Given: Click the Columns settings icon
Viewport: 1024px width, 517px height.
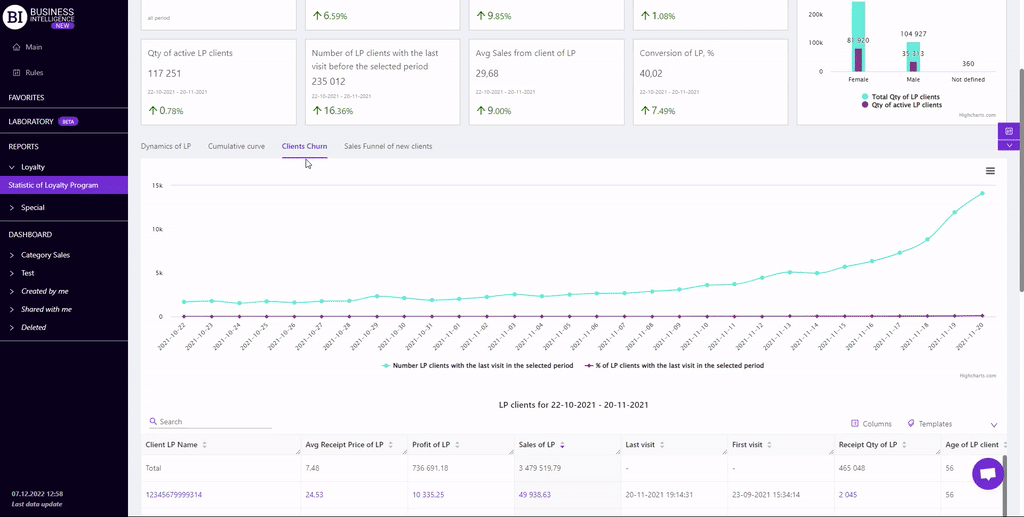Looking at the screenshot, I should click(855, 424).
